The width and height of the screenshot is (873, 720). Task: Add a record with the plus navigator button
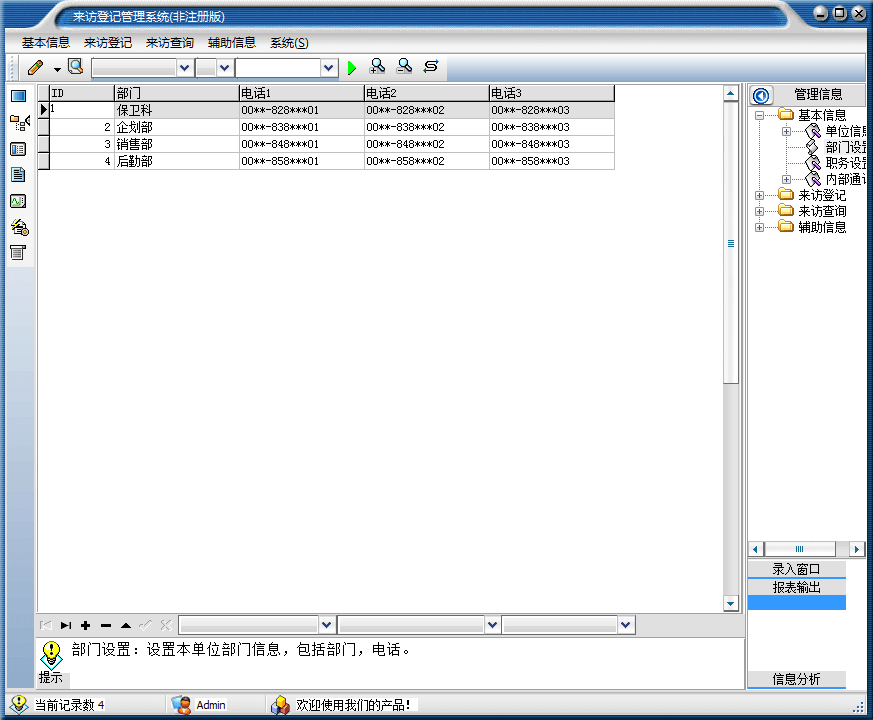pyautogui.click(x=86, y=625)
